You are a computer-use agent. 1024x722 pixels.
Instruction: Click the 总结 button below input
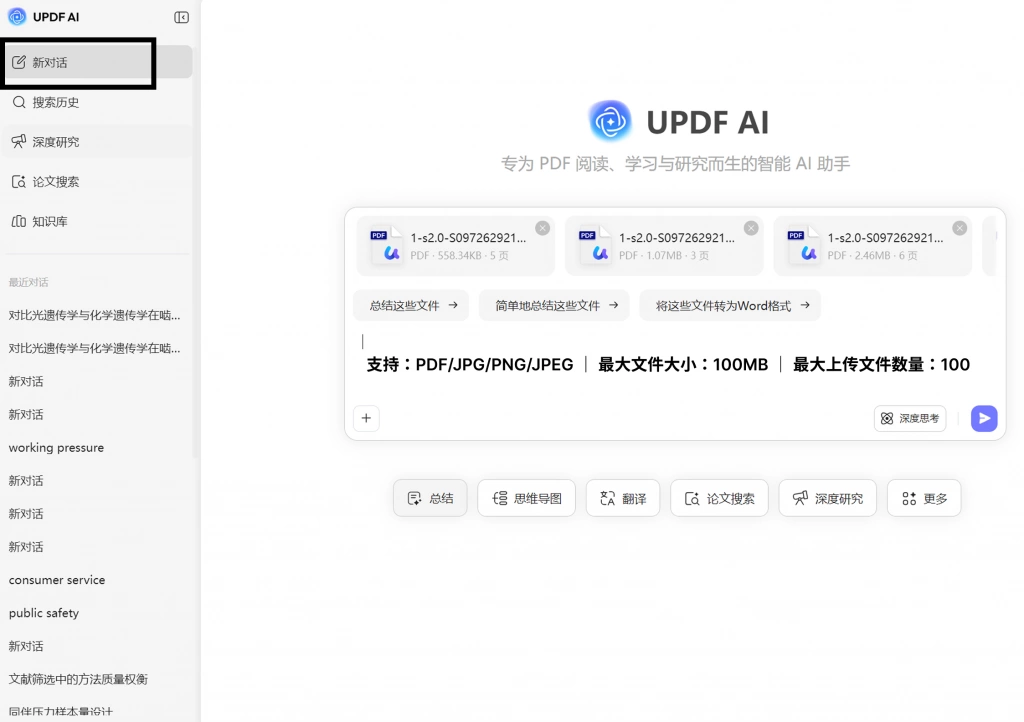(x=430, y=499)
